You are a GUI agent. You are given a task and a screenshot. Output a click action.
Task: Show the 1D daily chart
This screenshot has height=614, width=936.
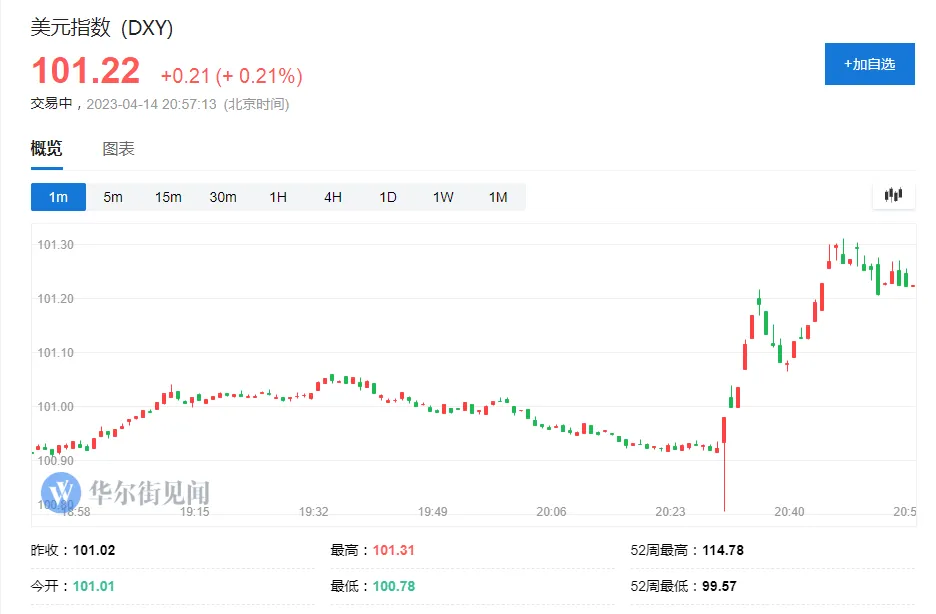[x=388, y=197]
